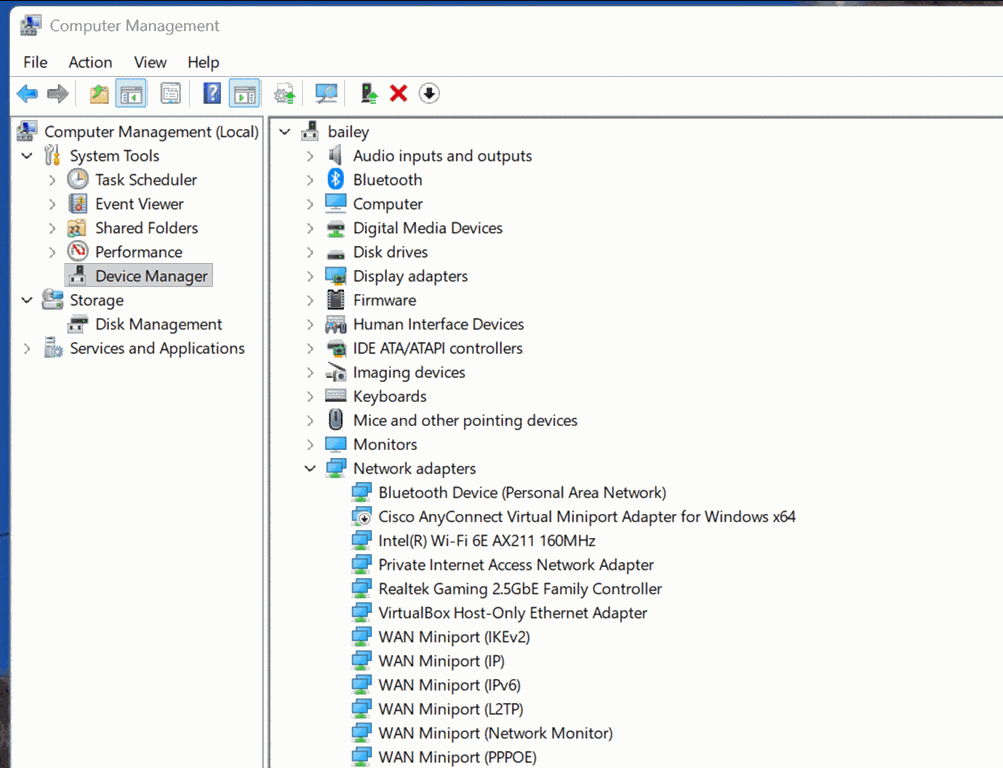
Task: Select the Computer category label
Action: pos(388,204)
